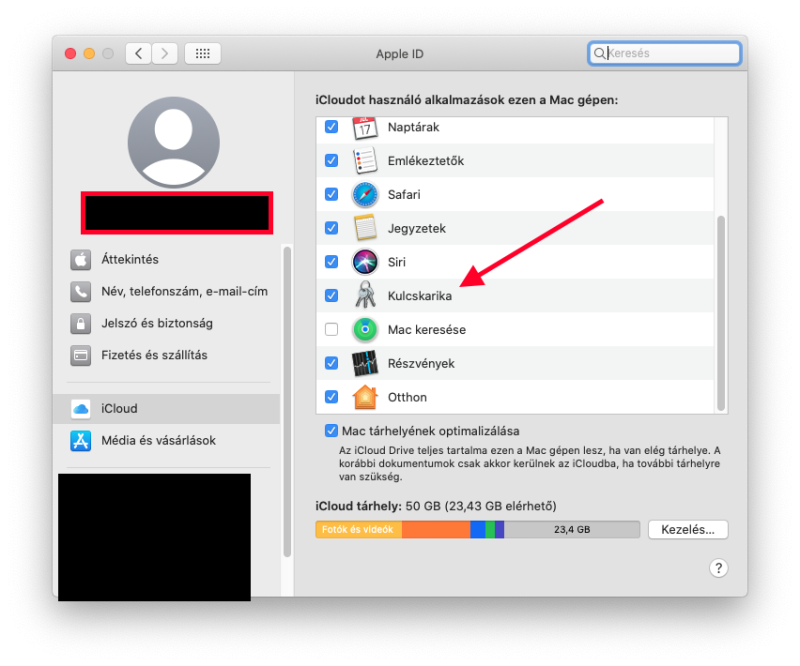Click the yellow minimize window button
800x666 pixels.
(x=89, y=54)
